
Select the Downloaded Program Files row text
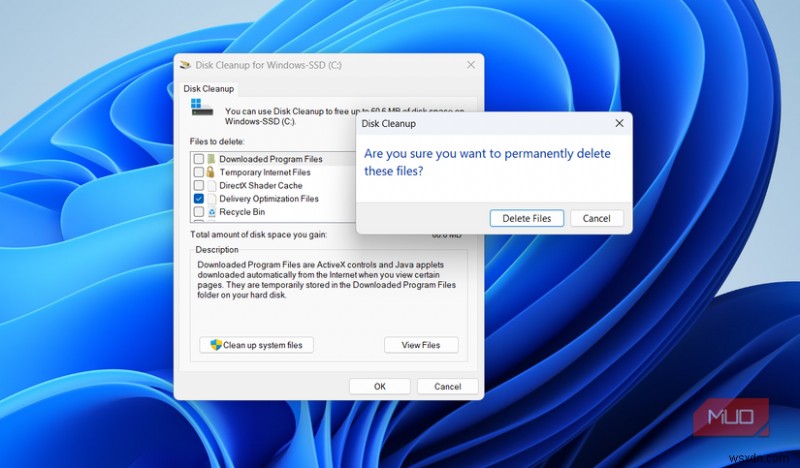[271, 159]
